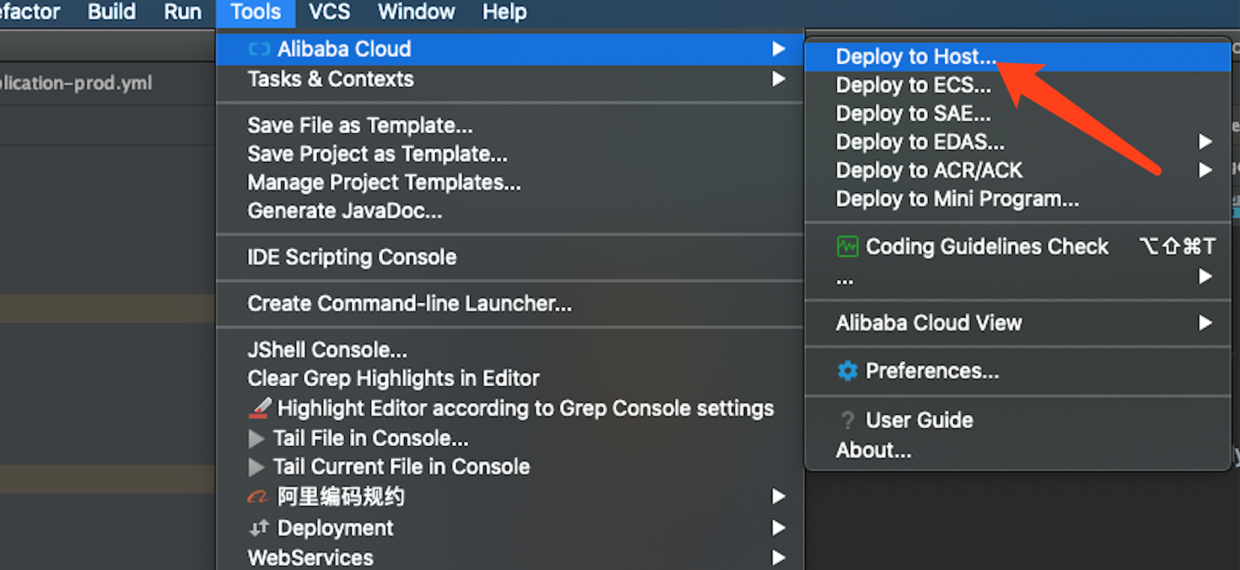Select Deploy to Host menu entry
This screenshot has width=1240, height=570.
(x=916, y=57)
